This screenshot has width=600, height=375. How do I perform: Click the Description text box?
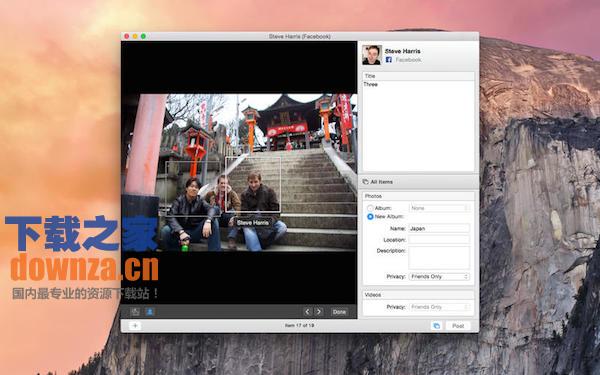[x=439, y=258]
